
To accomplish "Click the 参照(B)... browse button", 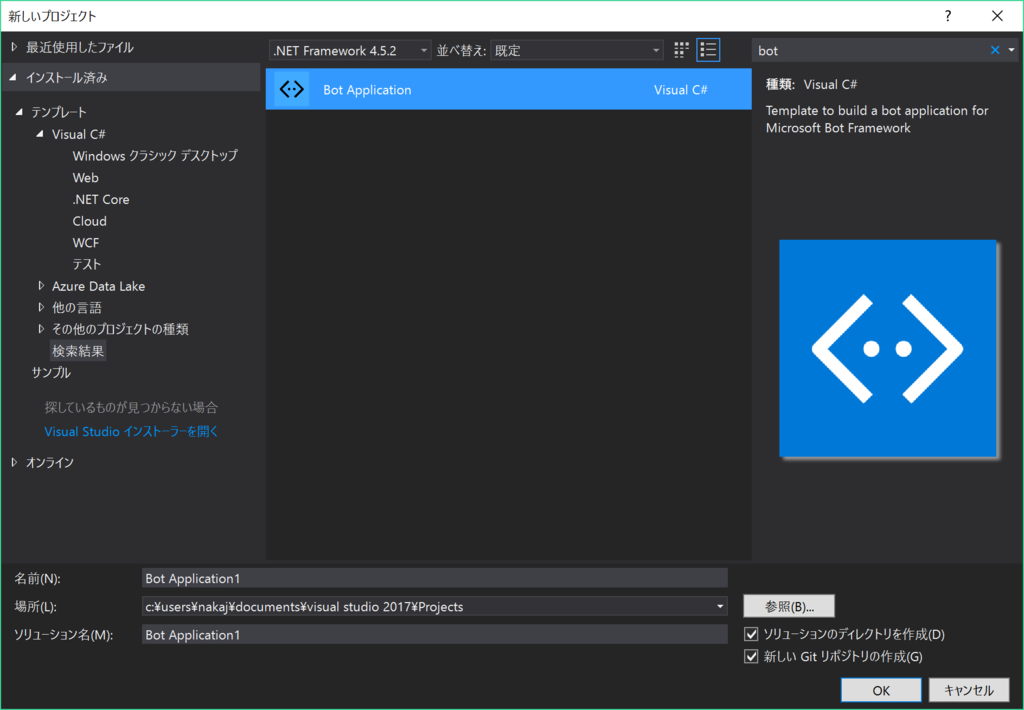I will (x=789, y=606).
